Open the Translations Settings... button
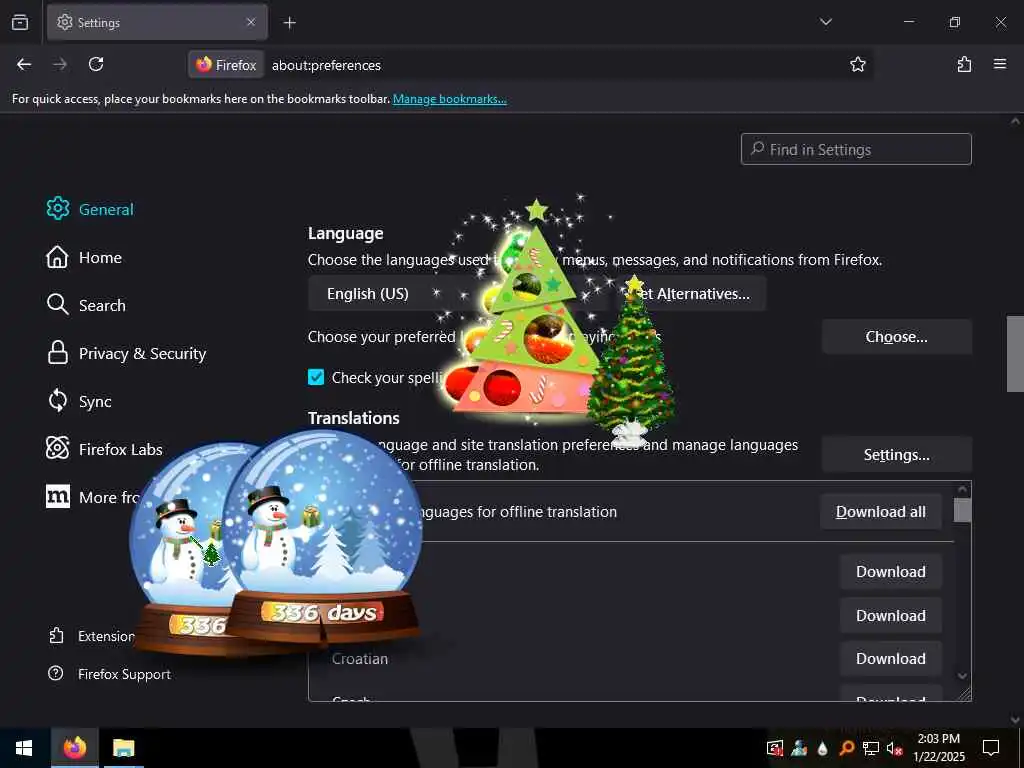1024x768 pixels. pyautogui.click(x=897, y=455)
